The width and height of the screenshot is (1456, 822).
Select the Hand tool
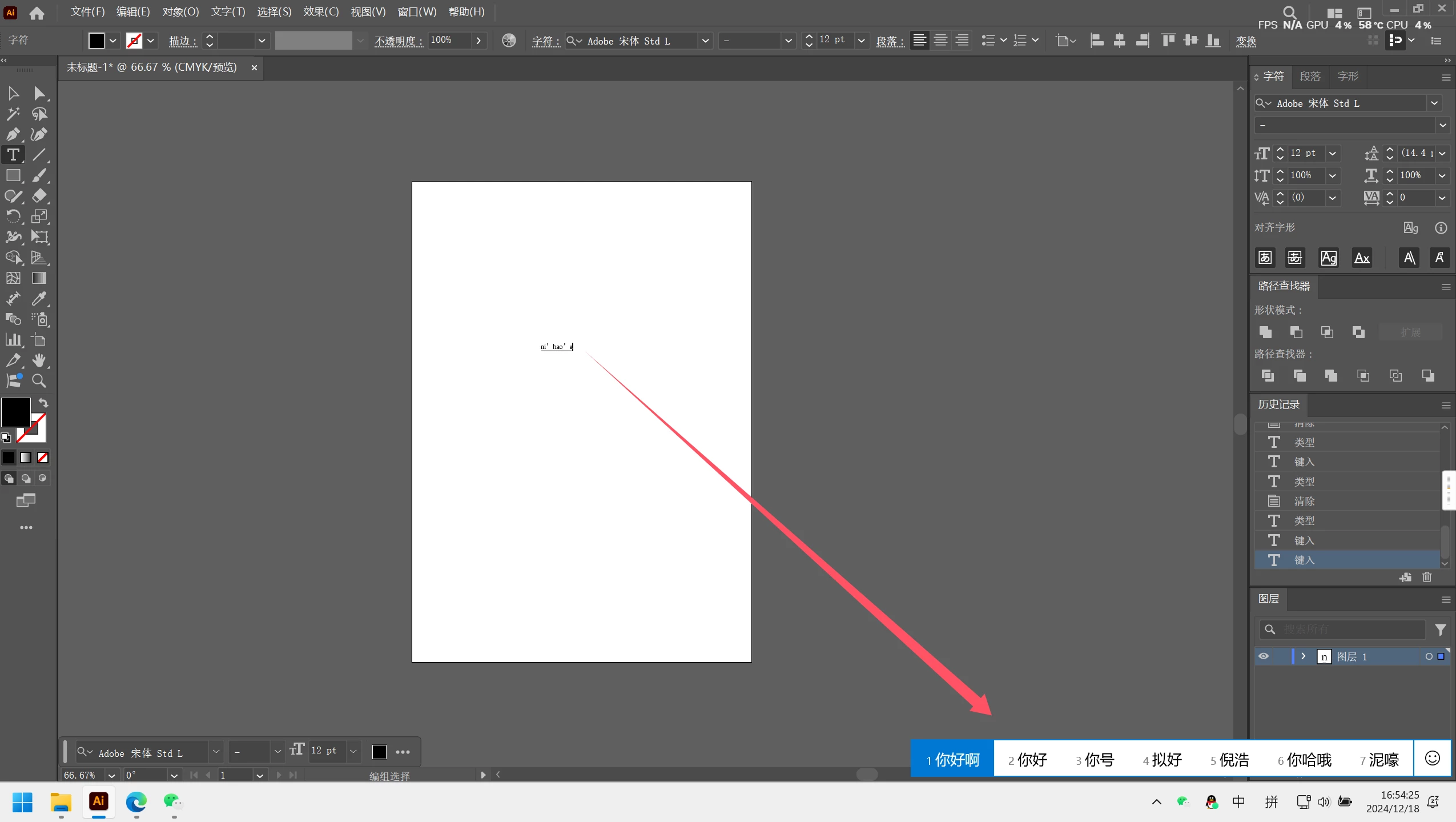tap(39, 360)
